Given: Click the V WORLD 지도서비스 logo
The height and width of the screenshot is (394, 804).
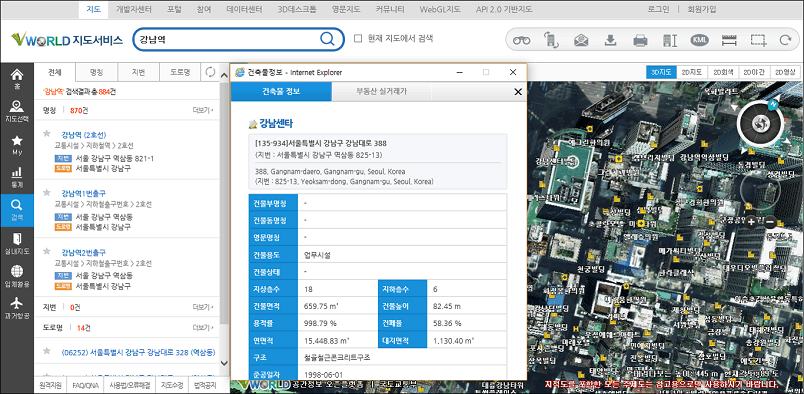Looking at the screenshot, I should click(x=67, y=40).
